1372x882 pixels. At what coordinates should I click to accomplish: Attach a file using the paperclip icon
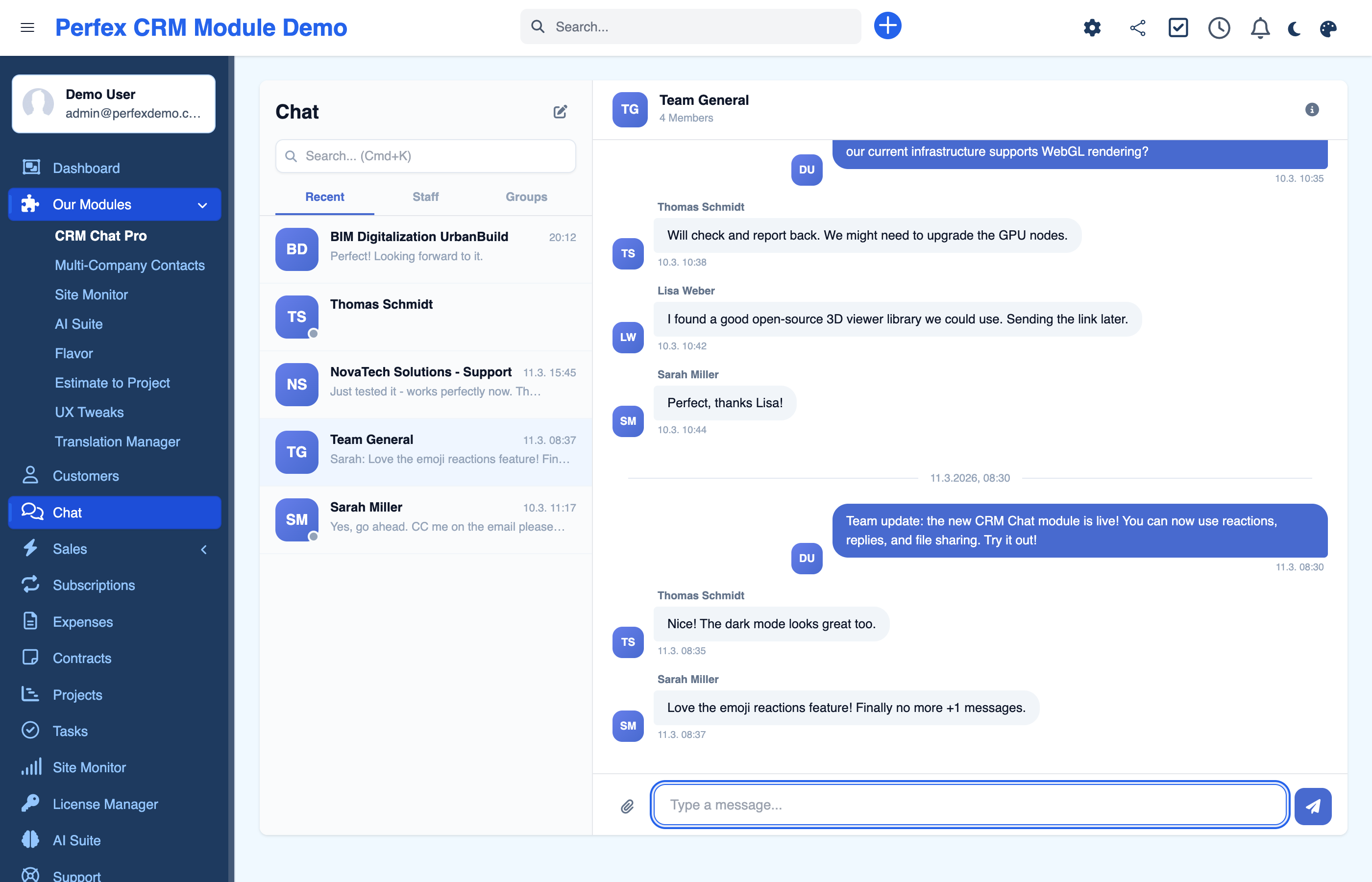(x=626, y=806)
